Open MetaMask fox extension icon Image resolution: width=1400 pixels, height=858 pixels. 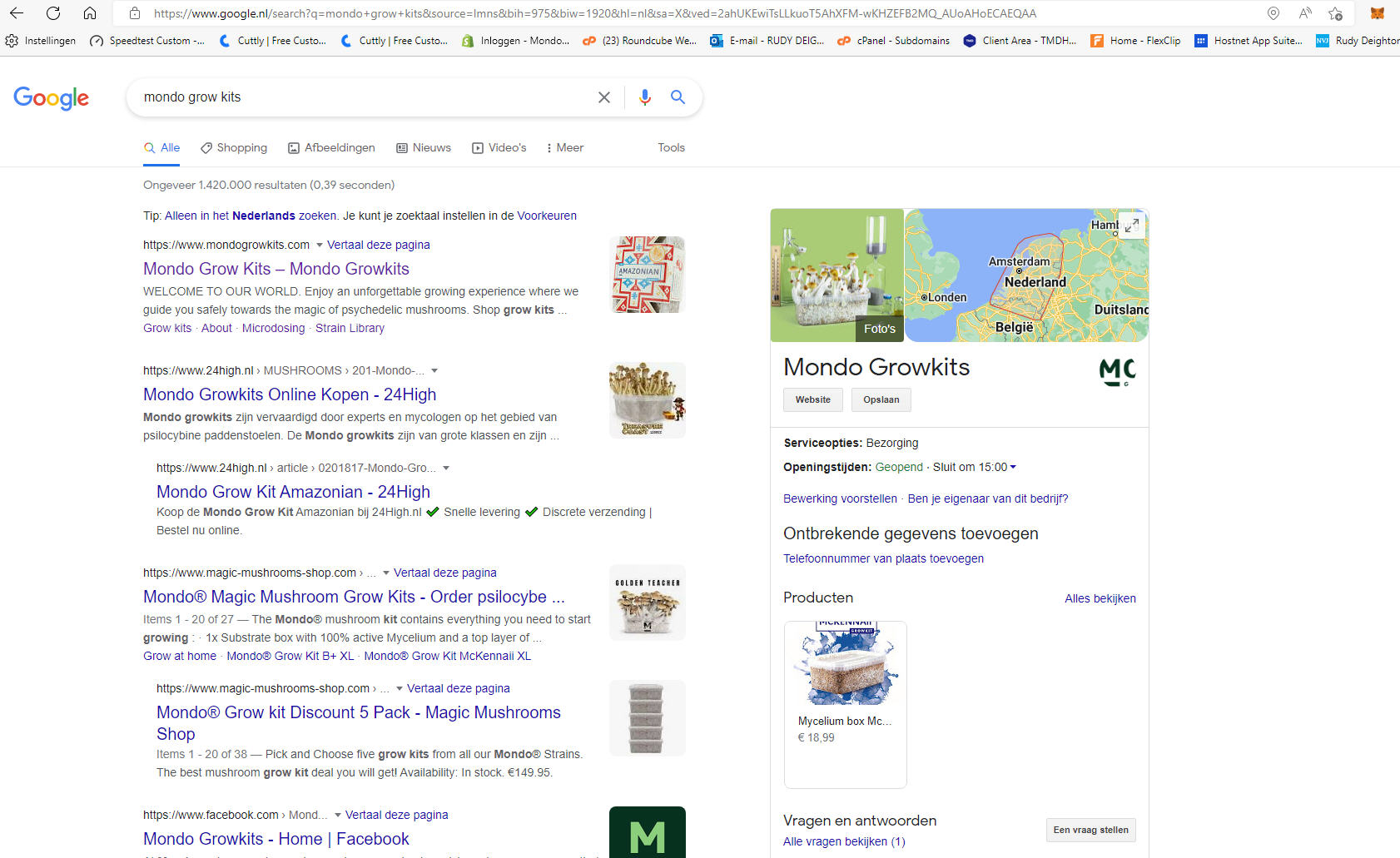(1378, 13)
